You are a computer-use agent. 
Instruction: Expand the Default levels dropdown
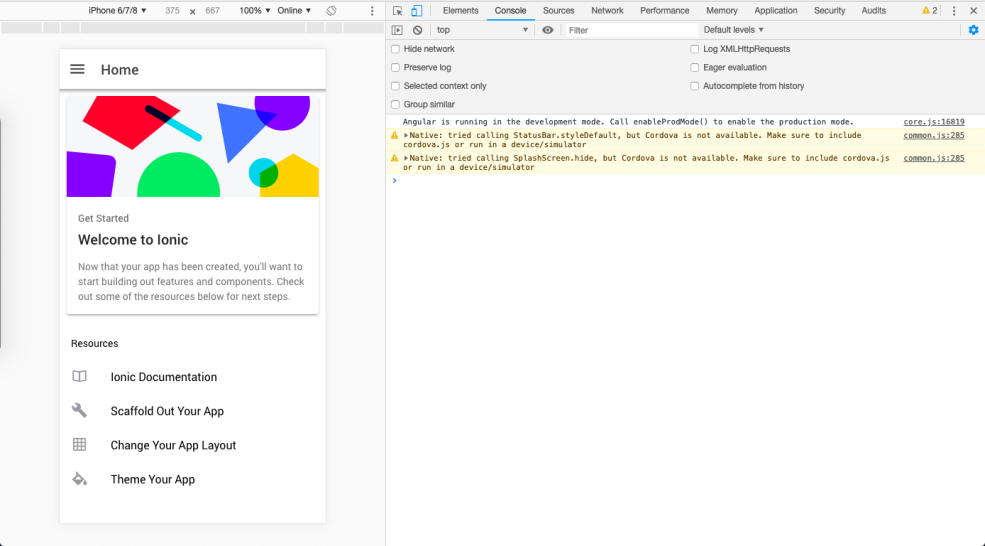tap(733, 30)
